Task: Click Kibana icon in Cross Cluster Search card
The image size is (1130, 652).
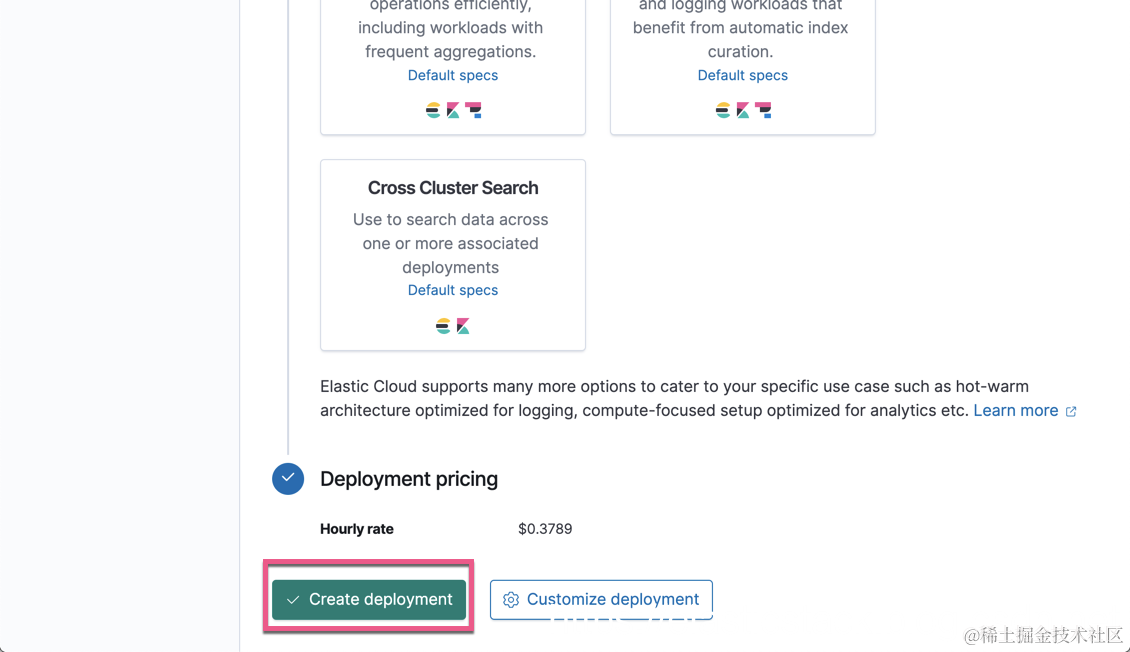Action: point(463,326)
